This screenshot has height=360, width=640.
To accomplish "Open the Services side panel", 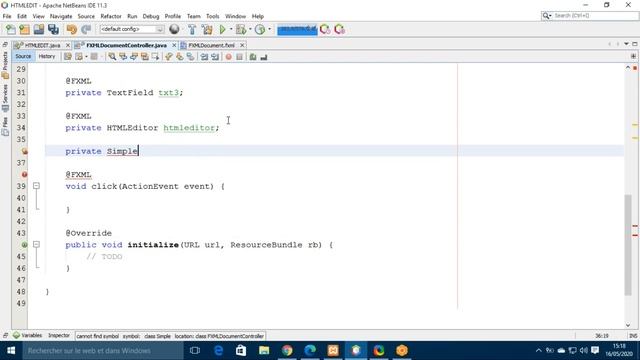I will (5, 98).
